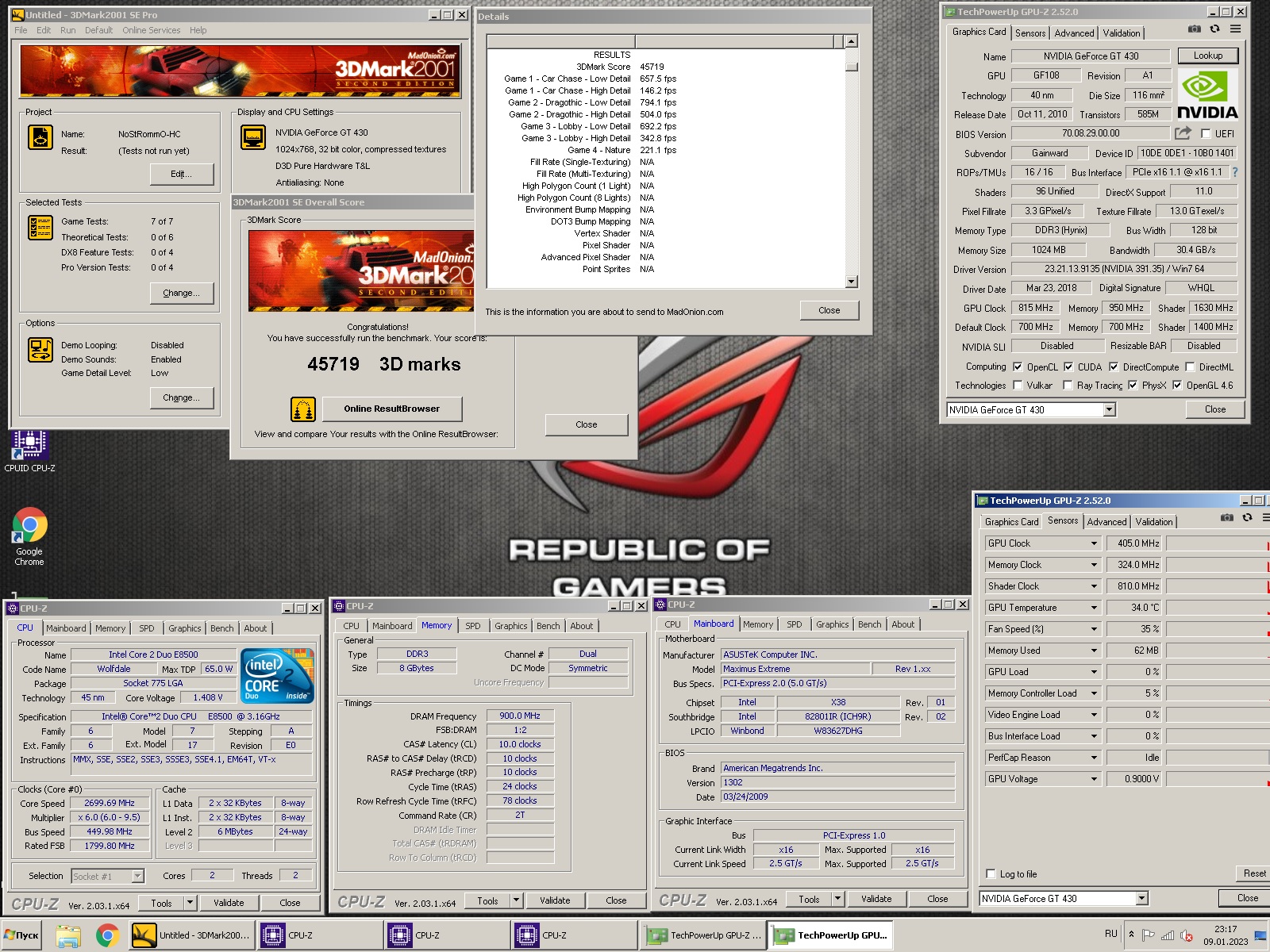Click the refresh icon in top GPU-Z window
1270x952 pixels.
pos(1214,29)
